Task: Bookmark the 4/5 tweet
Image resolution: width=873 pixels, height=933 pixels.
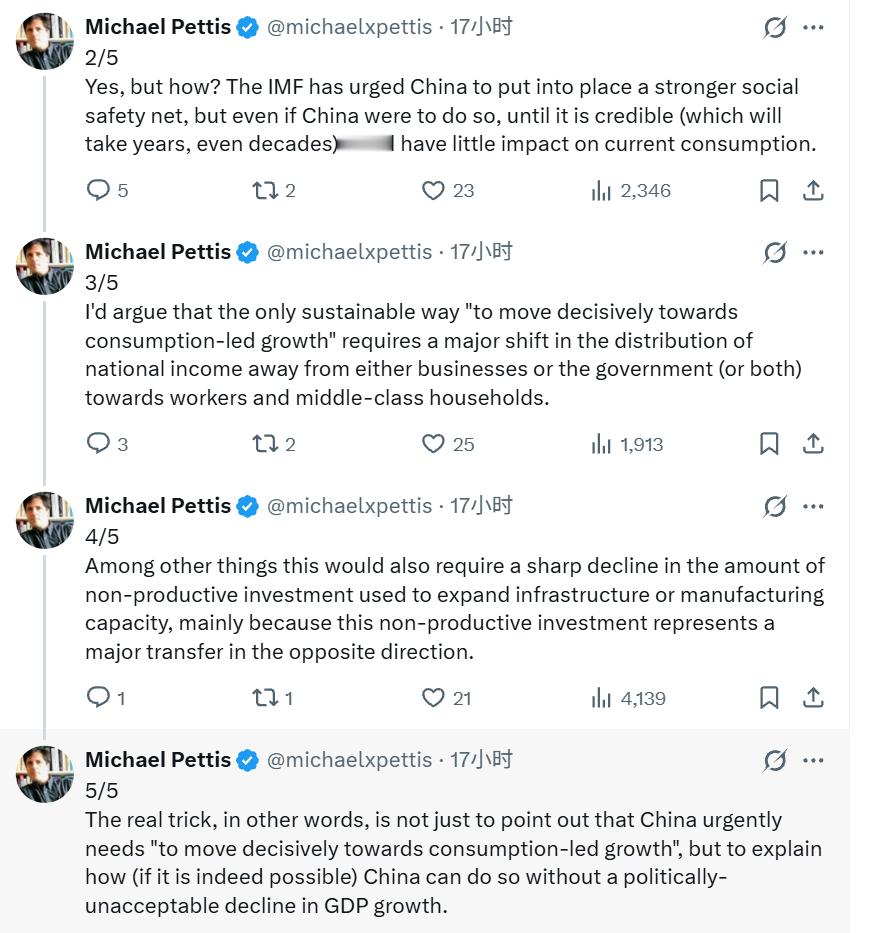Action: click(x=769, y=698)
